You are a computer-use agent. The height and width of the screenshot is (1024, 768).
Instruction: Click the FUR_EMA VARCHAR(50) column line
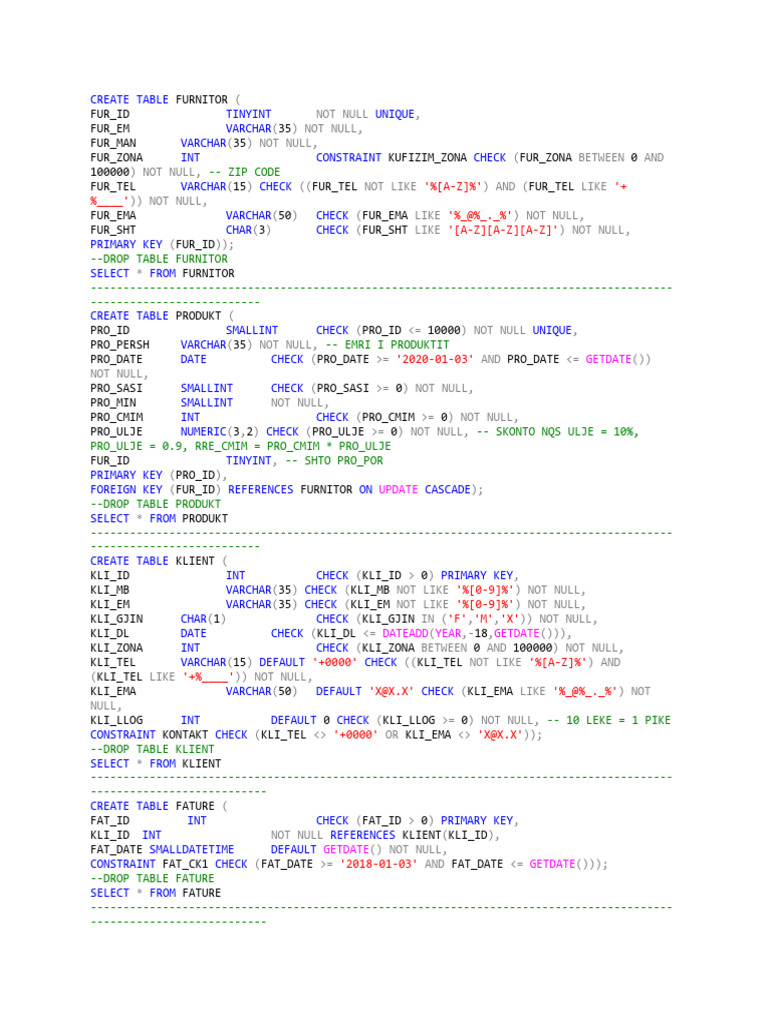pos(337,216)
